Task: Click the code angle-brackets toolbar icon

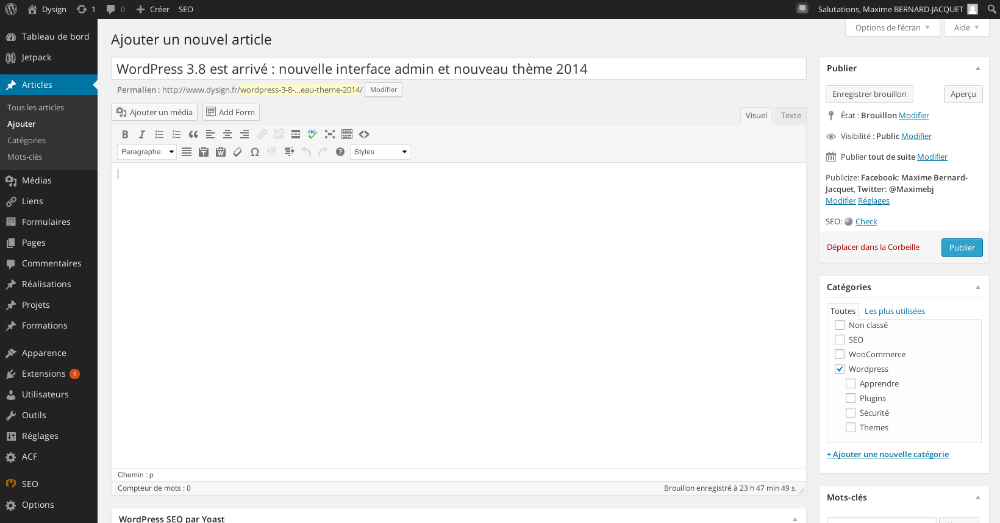Action: [x=364, y=135]
